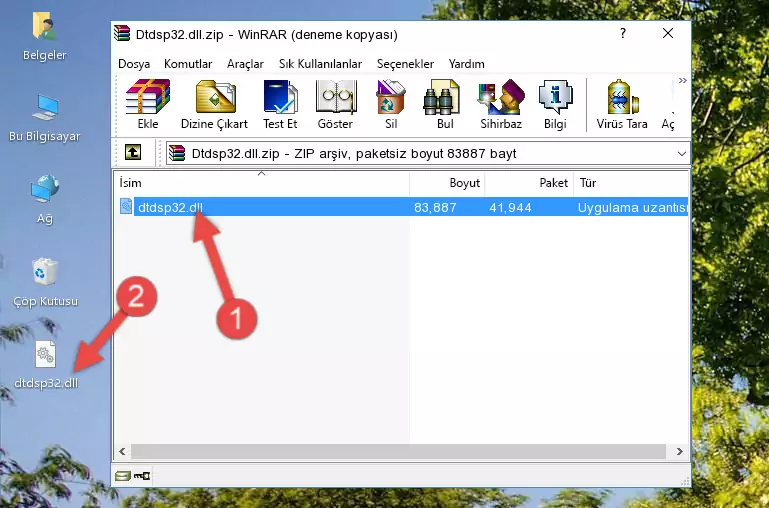Viewport: 769px width, 508px height.
Task: Go up one folder level
Action: 133,152
